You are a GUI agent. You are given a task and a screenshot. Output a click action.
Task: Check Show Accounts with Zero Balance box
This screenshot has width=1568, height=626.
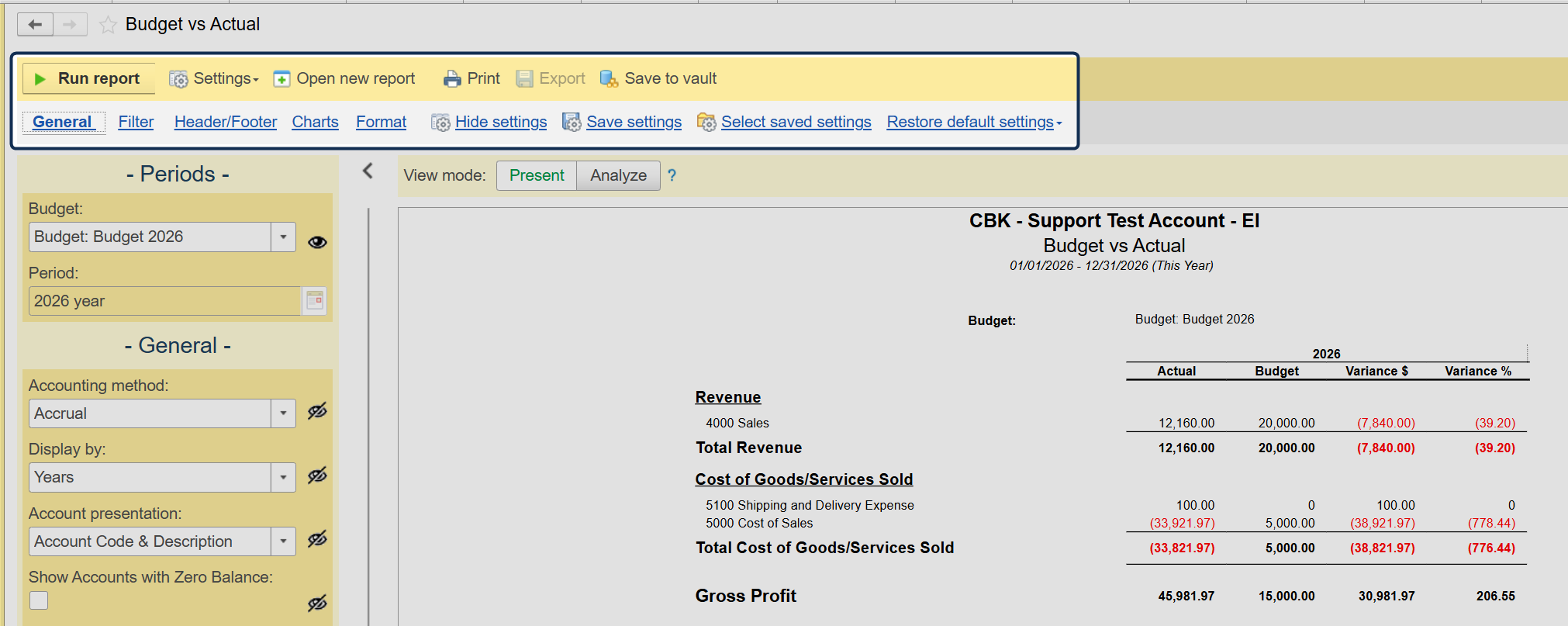point(39,600)
